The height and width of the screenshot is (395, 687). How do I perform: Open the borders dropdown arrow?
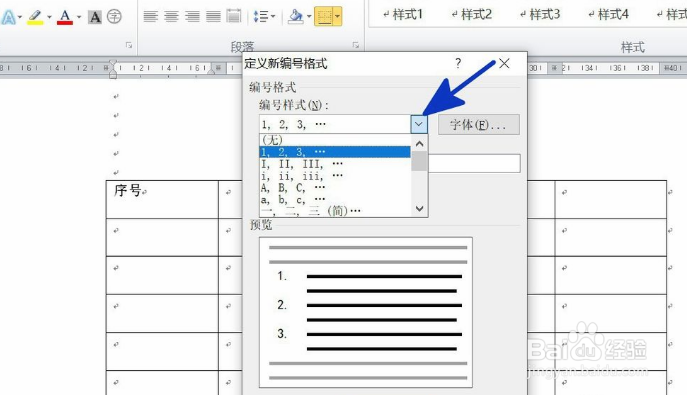pyautogui.click(x=337, y=17)
